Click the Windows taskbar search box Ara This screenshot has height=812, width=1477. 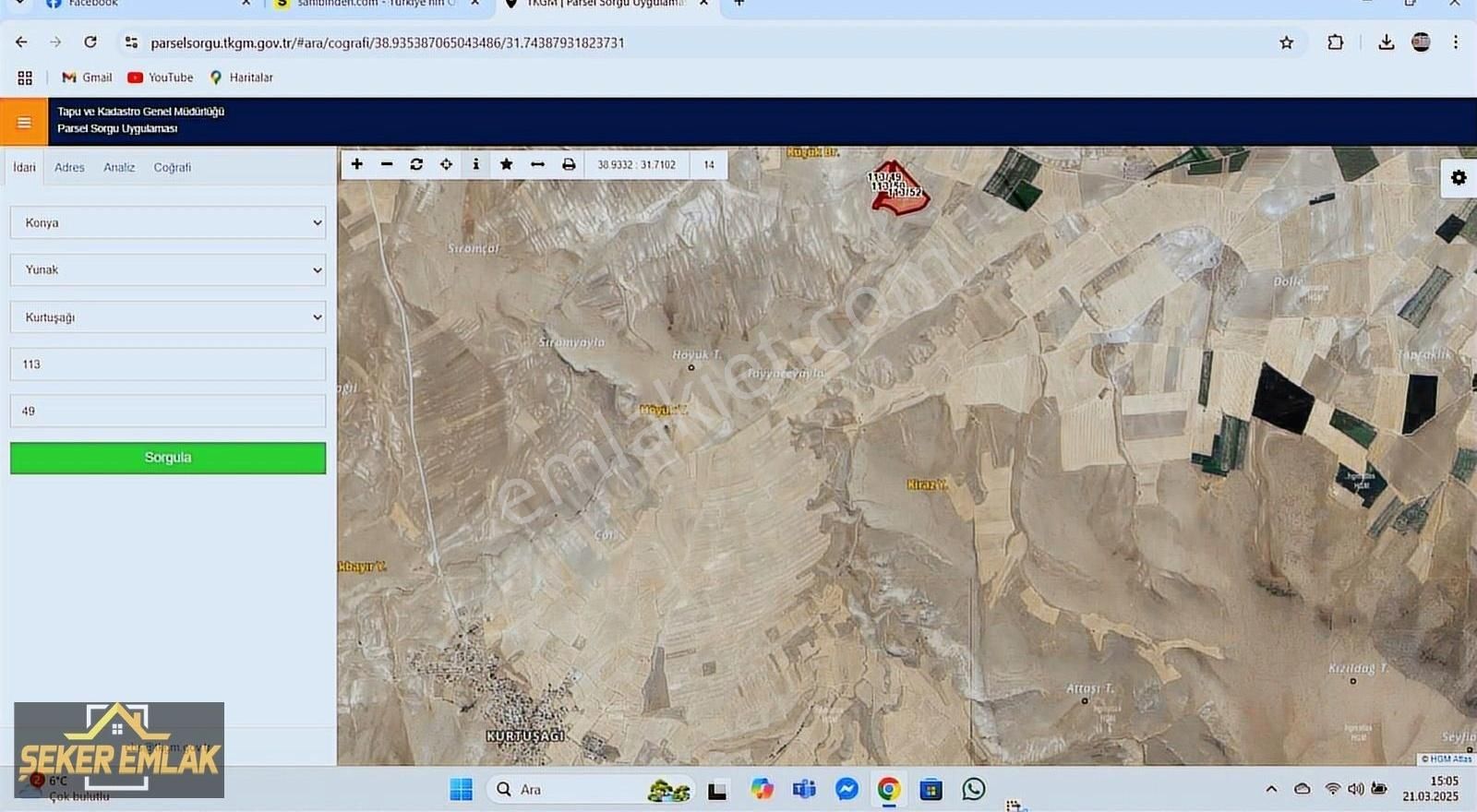coord(591,789)
